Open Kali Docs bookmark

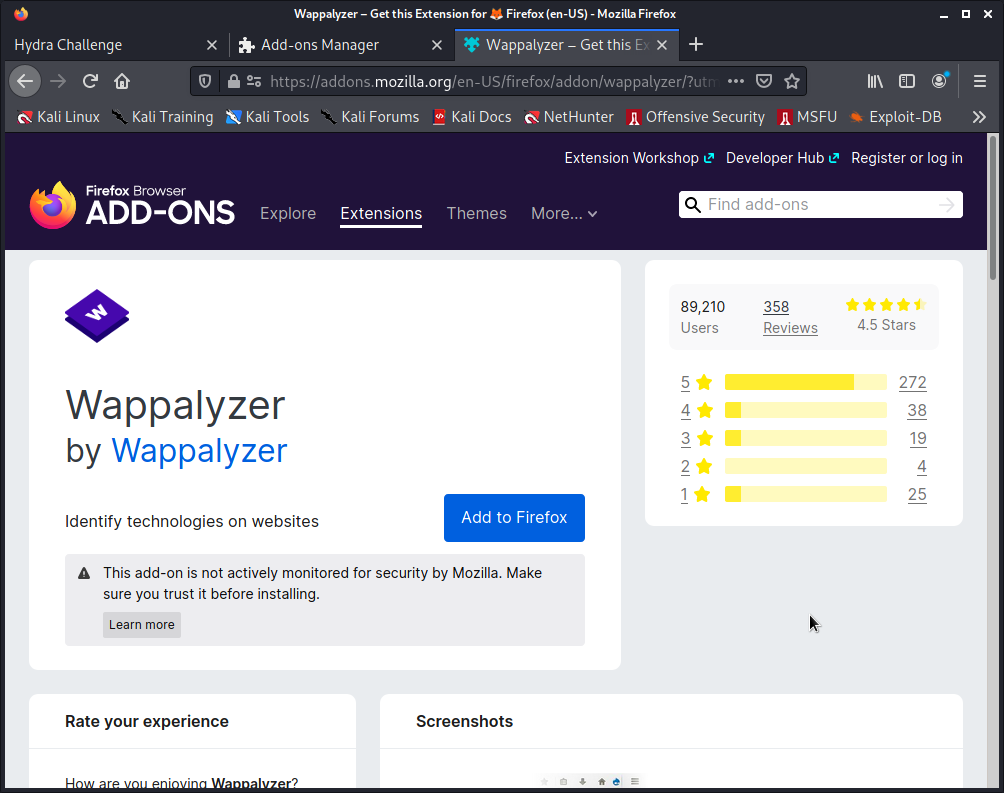coord(471,117)
